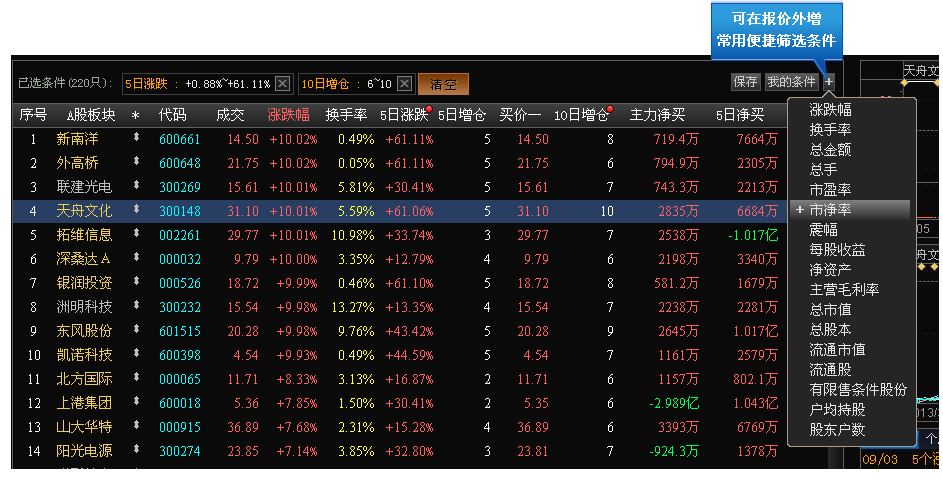
Task: Choose 总手 in the dropdown list
Action: click(823, 169)
